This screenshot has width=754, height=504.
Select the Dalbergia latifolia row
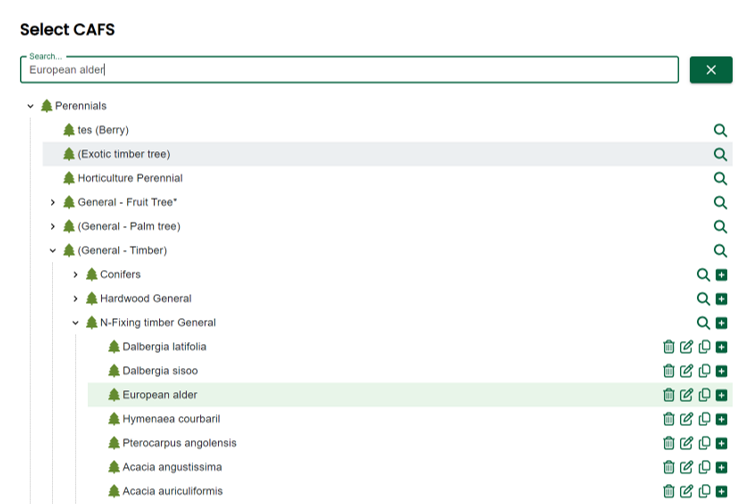pyautogui.click(x=410, y=347)
